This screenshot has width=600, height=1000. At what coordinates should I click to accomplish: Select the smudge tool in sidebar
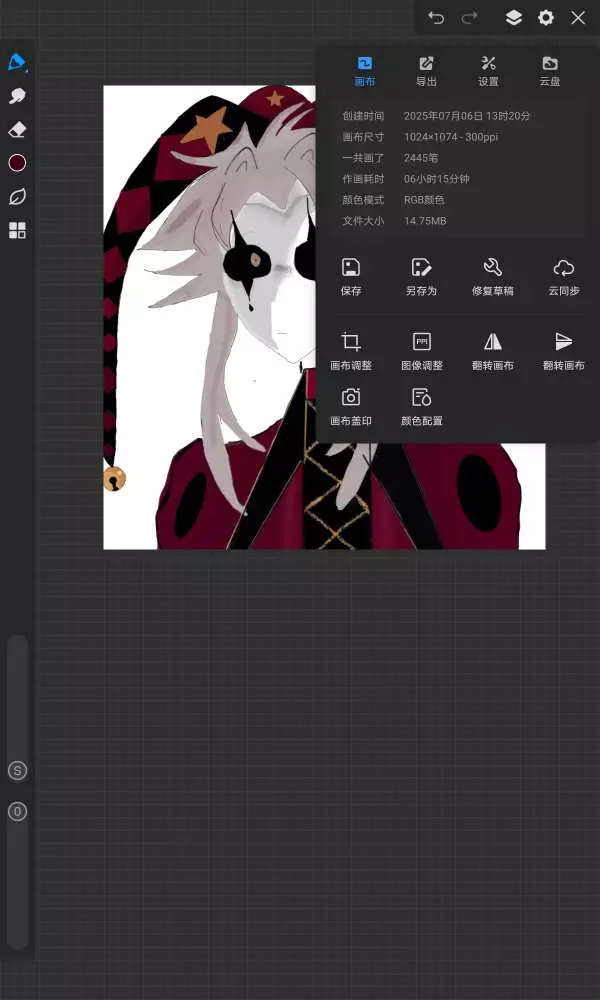click(17, 96)
